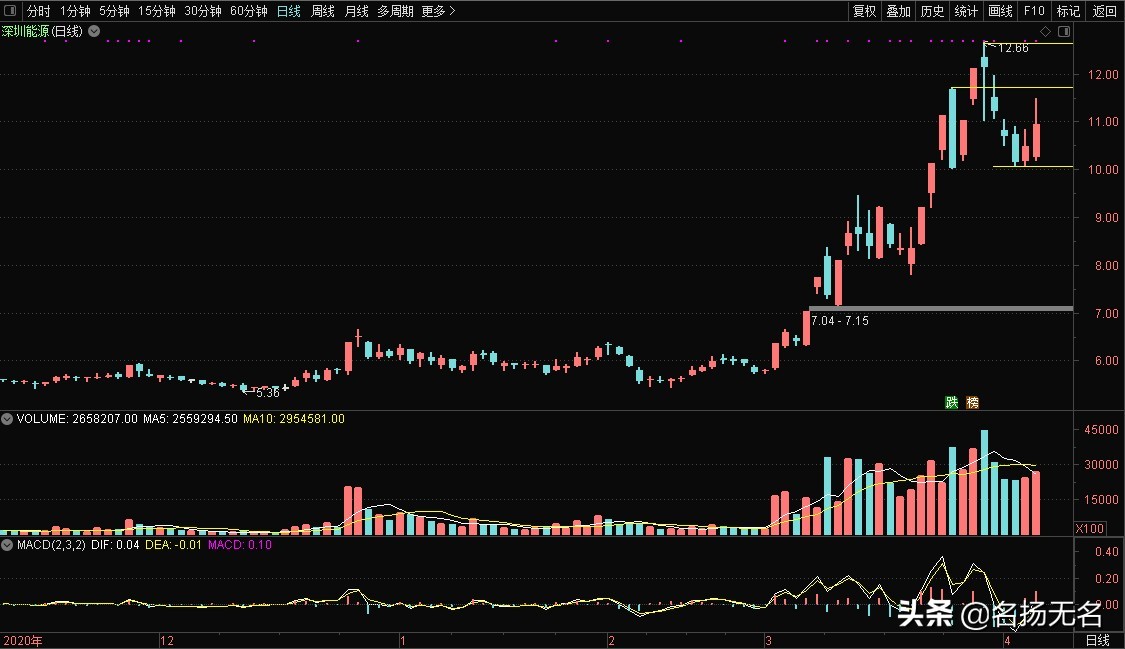Click the 12.66 high price label
The image size is (1125, 649).
pyautogui.click(x=1013, y=47)
